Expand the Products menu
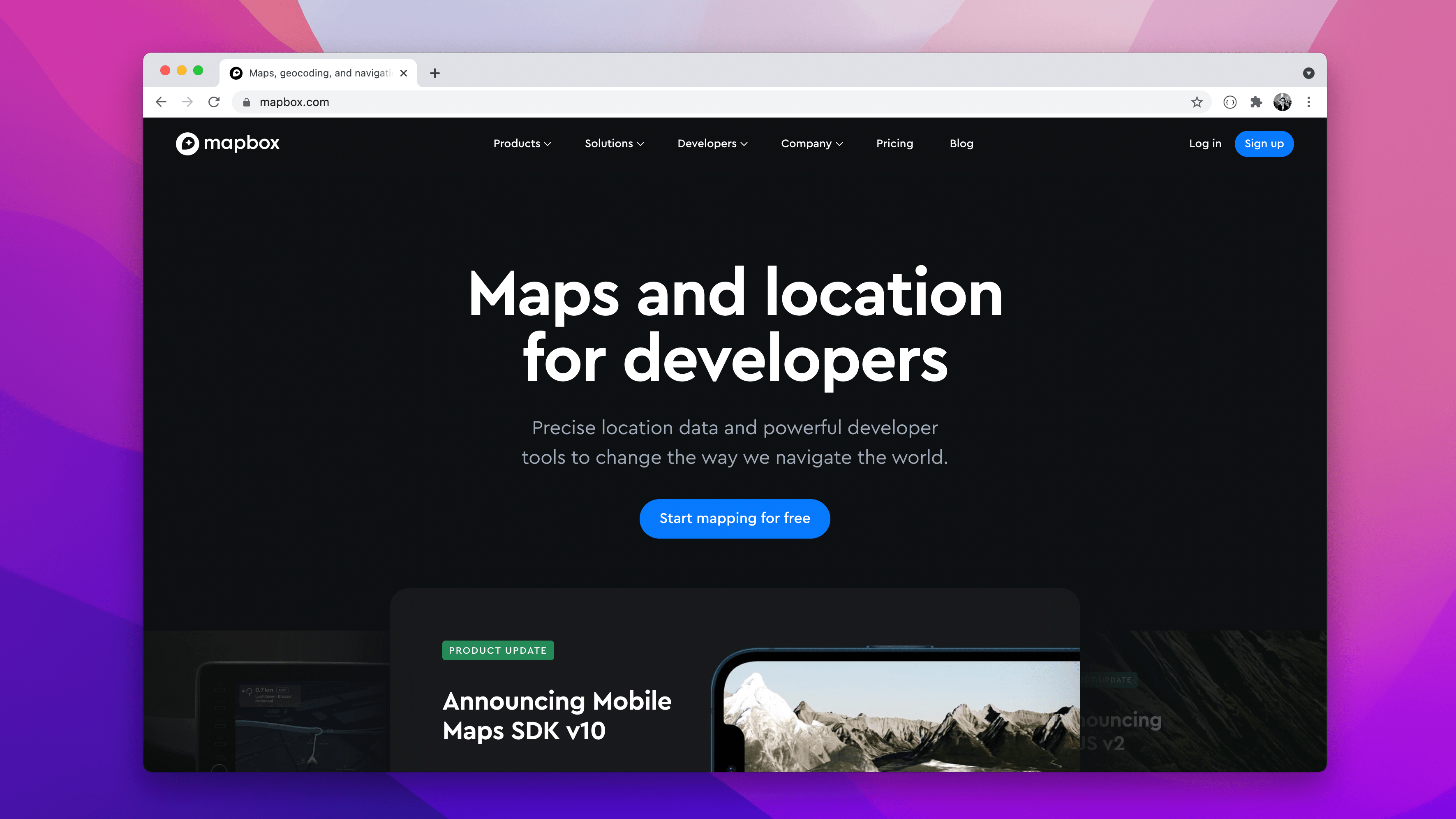This screenshot has width=1456, height=819. [x=522, y=143]
